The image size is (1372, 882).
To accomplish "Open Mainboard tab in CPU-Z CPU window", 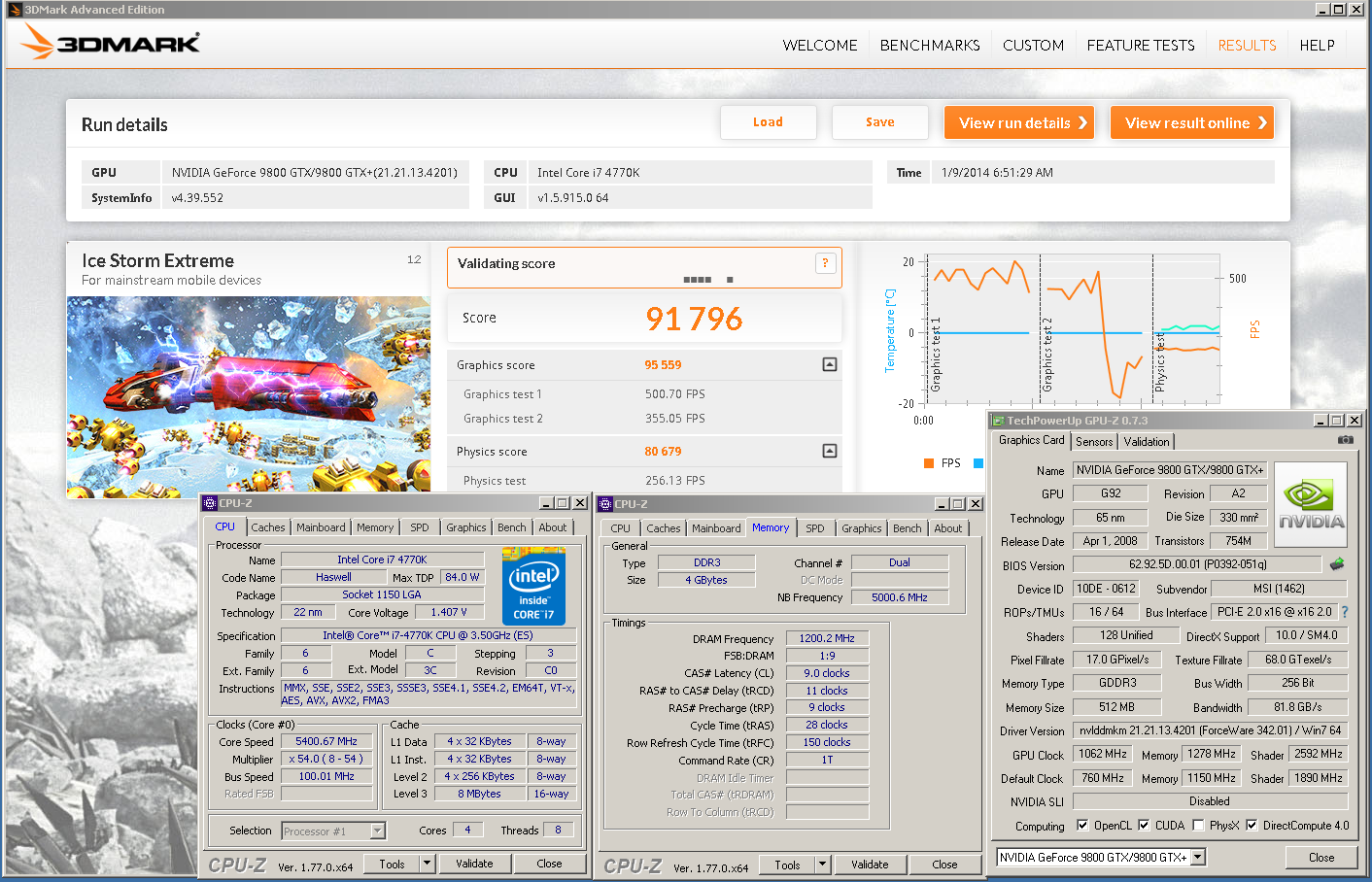I will click(x=321, y=527).
